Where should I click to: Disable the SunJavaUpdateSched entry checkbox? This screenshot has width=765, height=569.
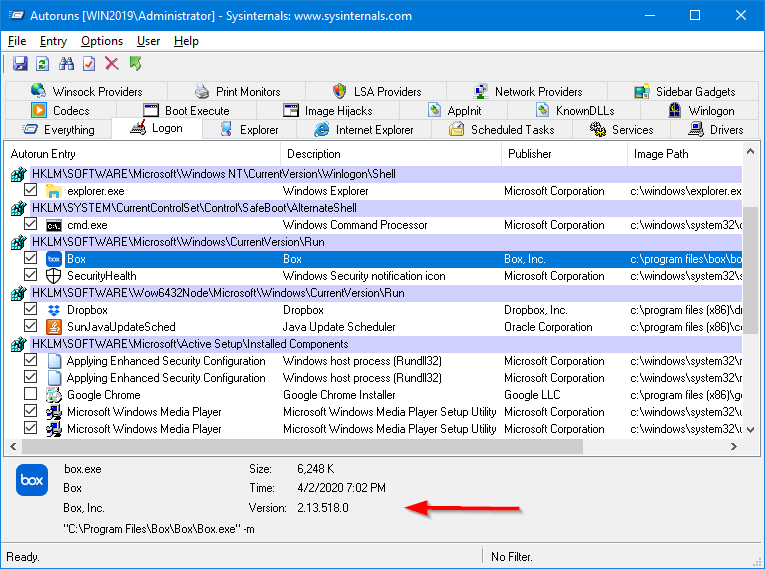(30, 327)
